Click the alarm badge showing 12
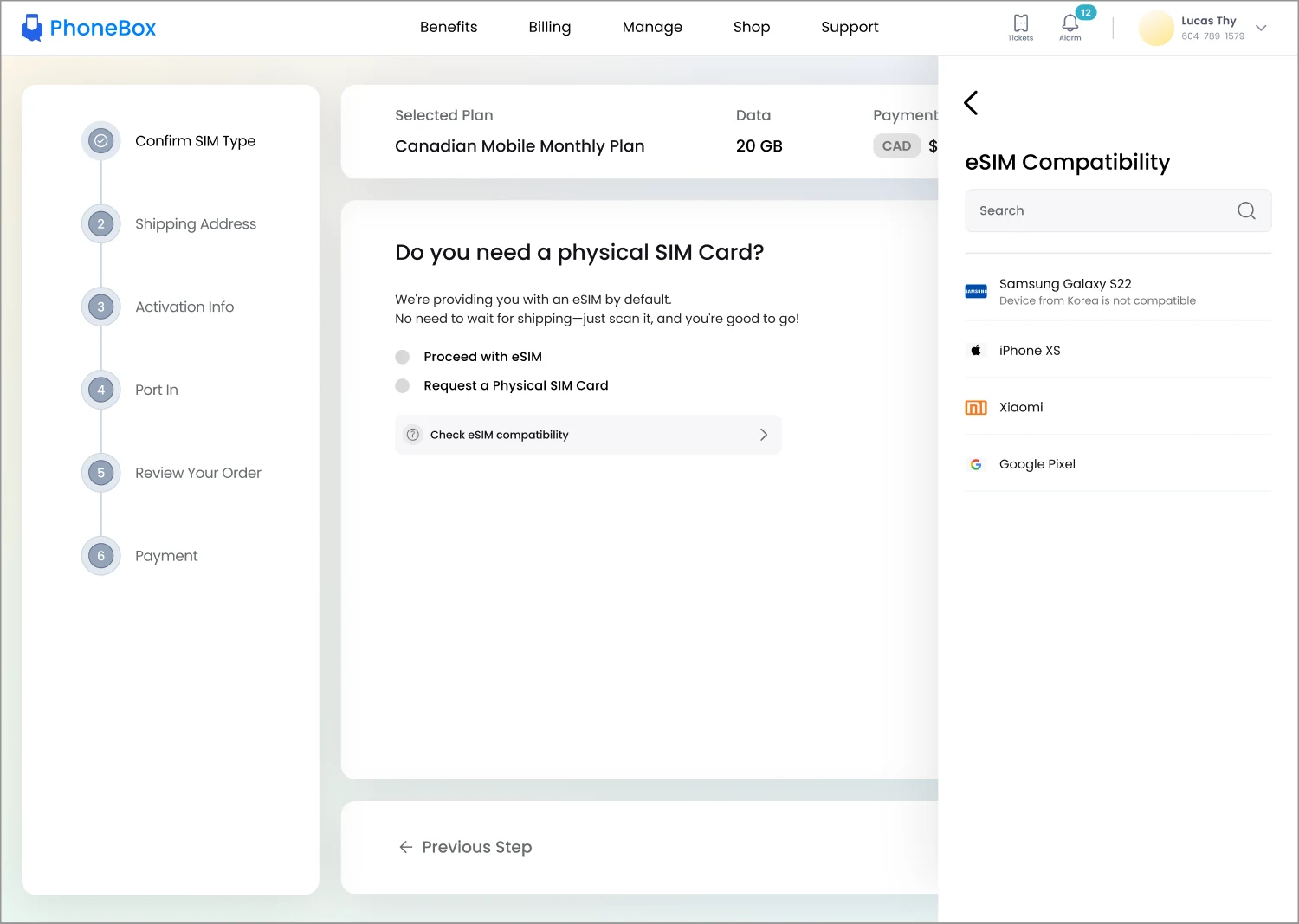Screen dimensions: 1299x924 [x=1086, y=13]
